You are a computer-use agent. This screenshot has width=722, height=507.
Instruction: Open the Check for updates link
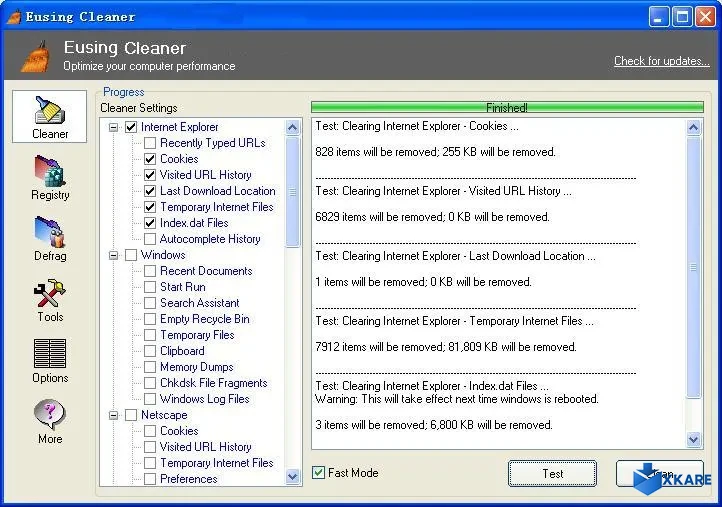click(x=662, y=61)
